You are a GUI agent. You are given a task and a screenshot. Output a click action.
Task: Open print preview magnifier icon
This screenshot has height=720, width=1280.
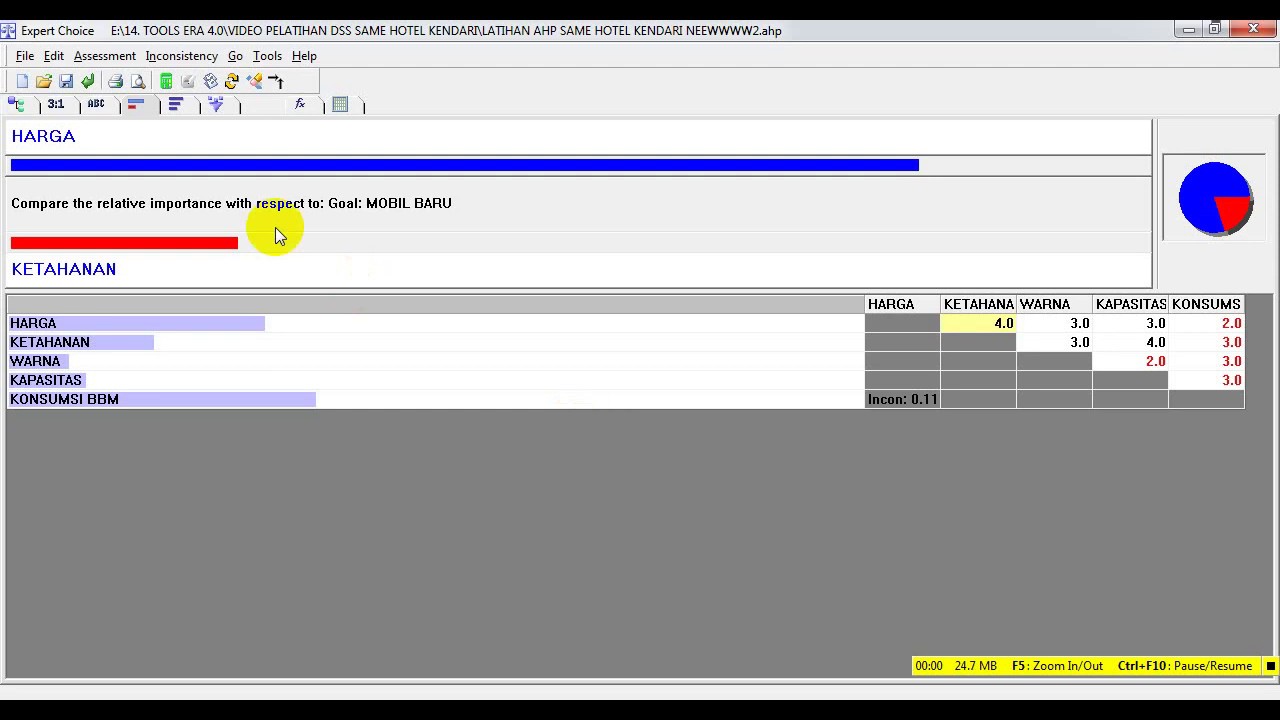pos(138,81)
